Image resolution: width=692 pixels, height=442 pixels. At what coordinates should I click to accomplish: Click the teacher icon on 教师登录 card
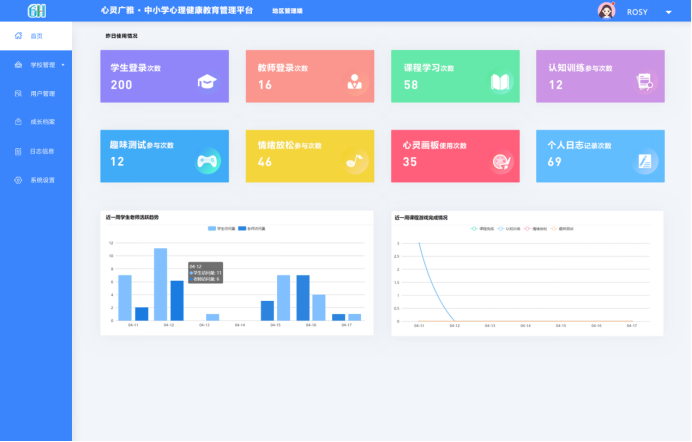354,82
